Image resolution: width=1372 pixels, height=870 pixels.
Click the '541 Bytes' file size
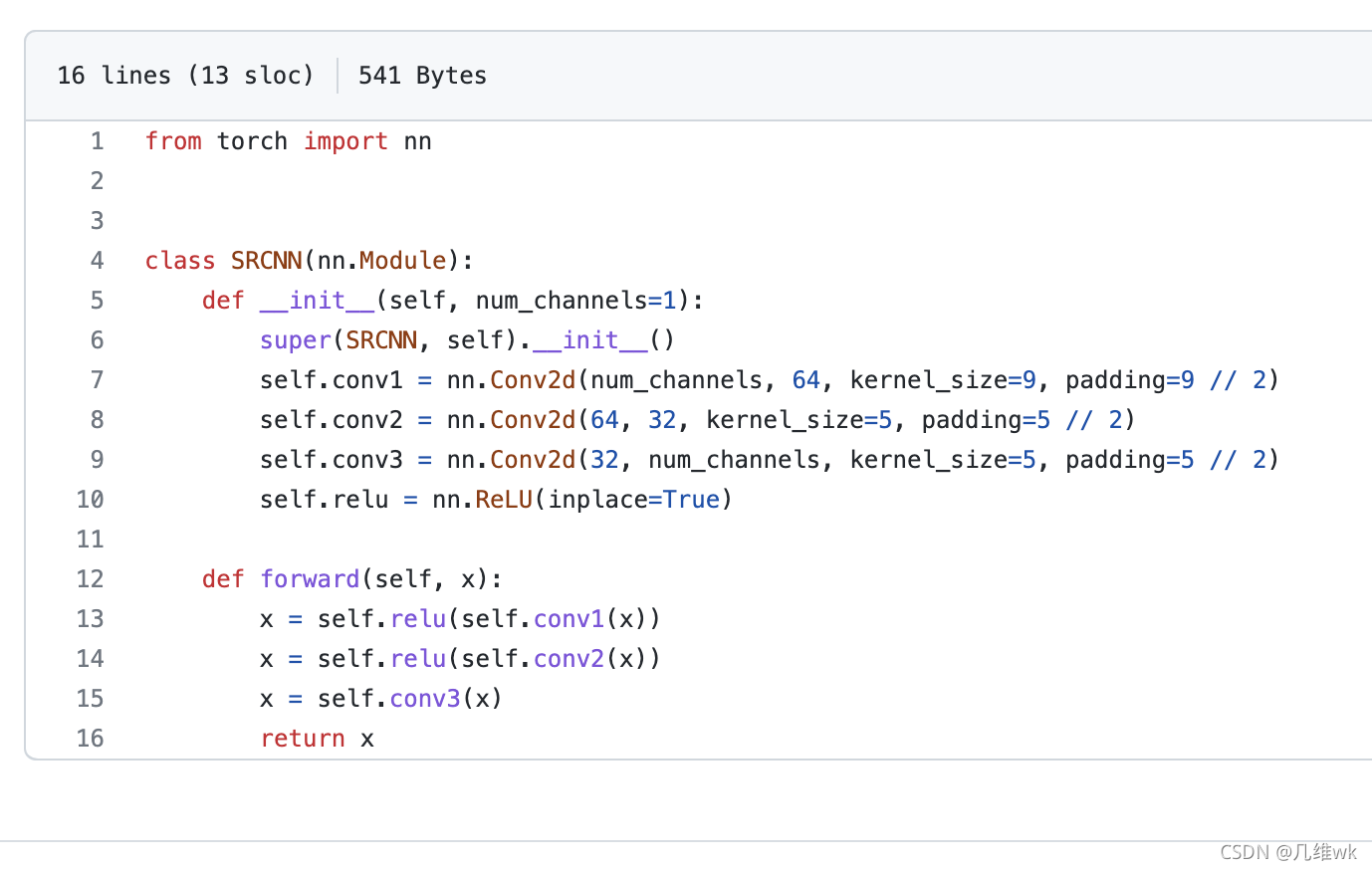(x=422, y=76)
